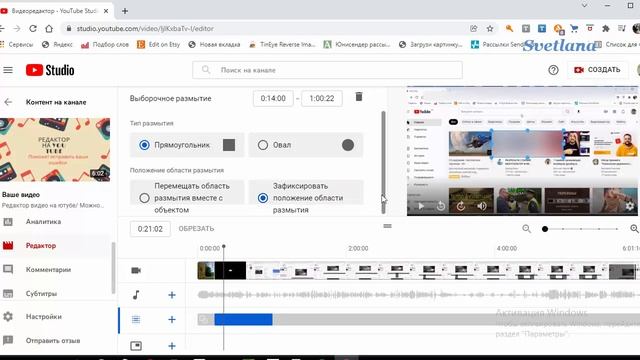Select the Прямоугольник blur type radio
The image size is (640, 360).
pyautogui.click(x=144, y=145)
